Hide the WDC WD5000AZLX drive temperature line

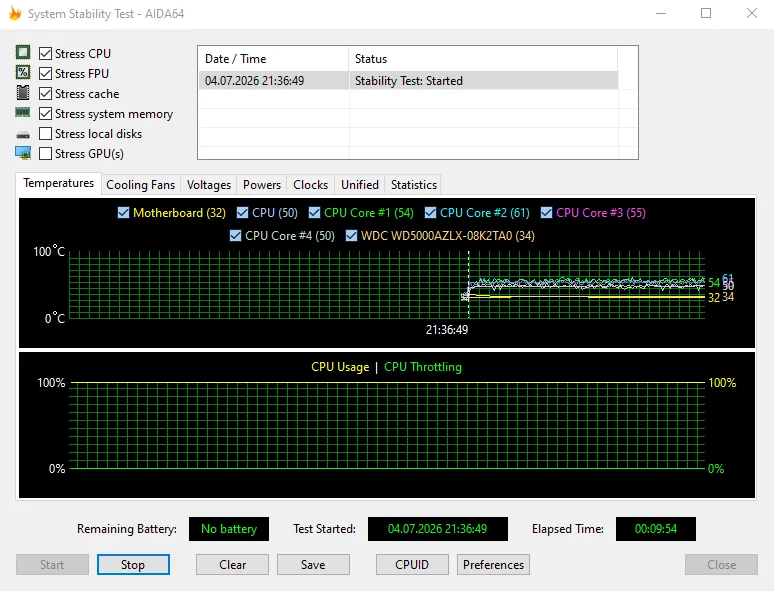[x=351, y=236]
